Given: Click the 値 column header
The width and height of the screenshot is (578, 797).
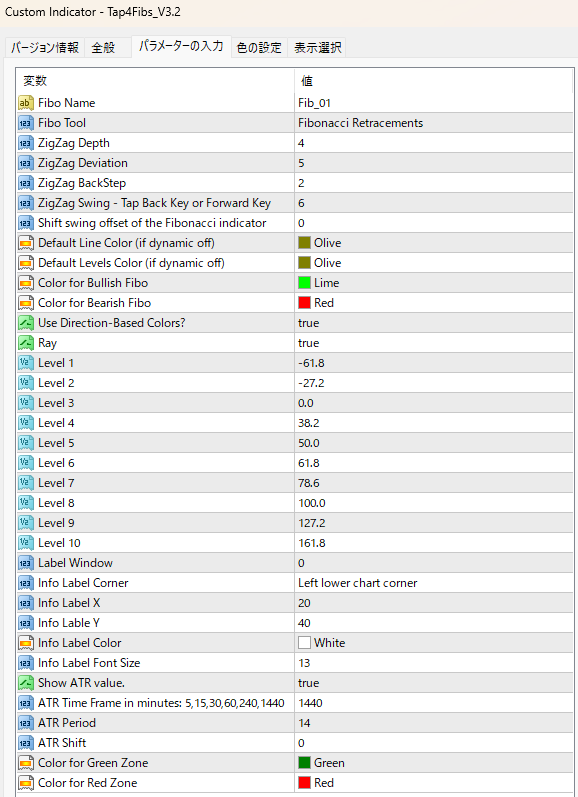Looking at the screenshot, I should coord(307,81).
